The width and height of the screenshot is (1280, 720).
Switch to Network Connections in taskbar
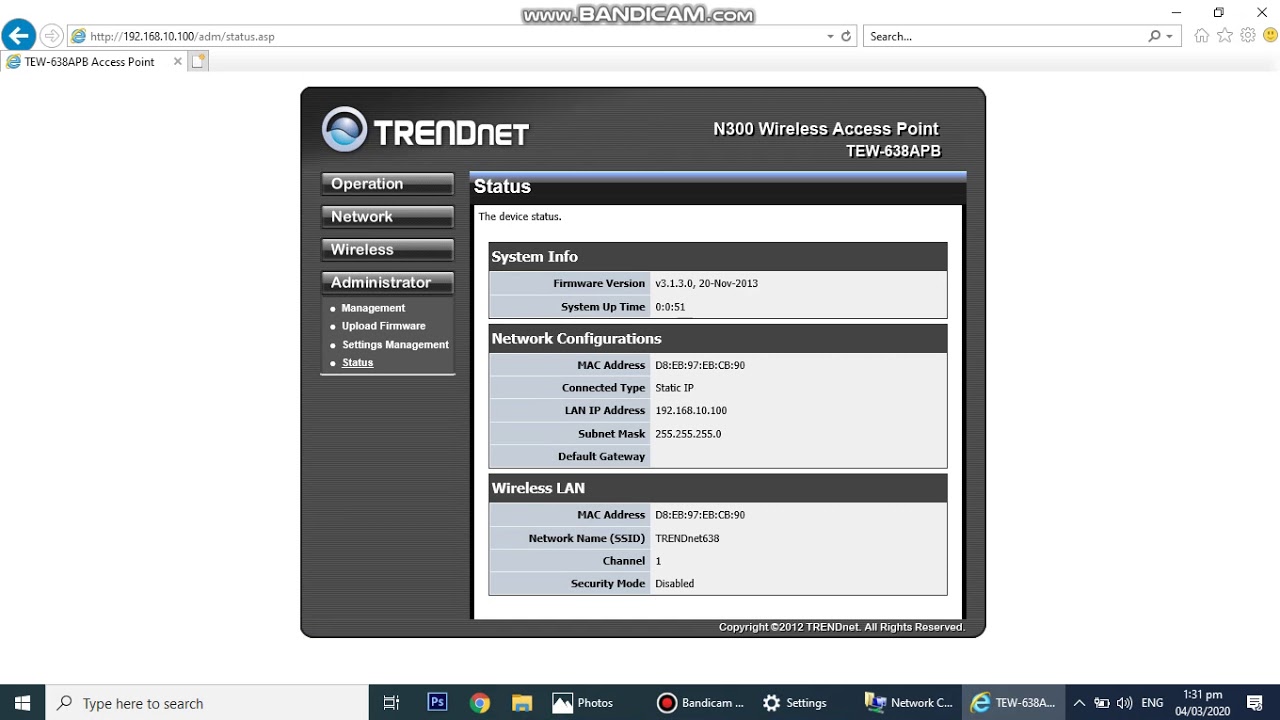910,703
